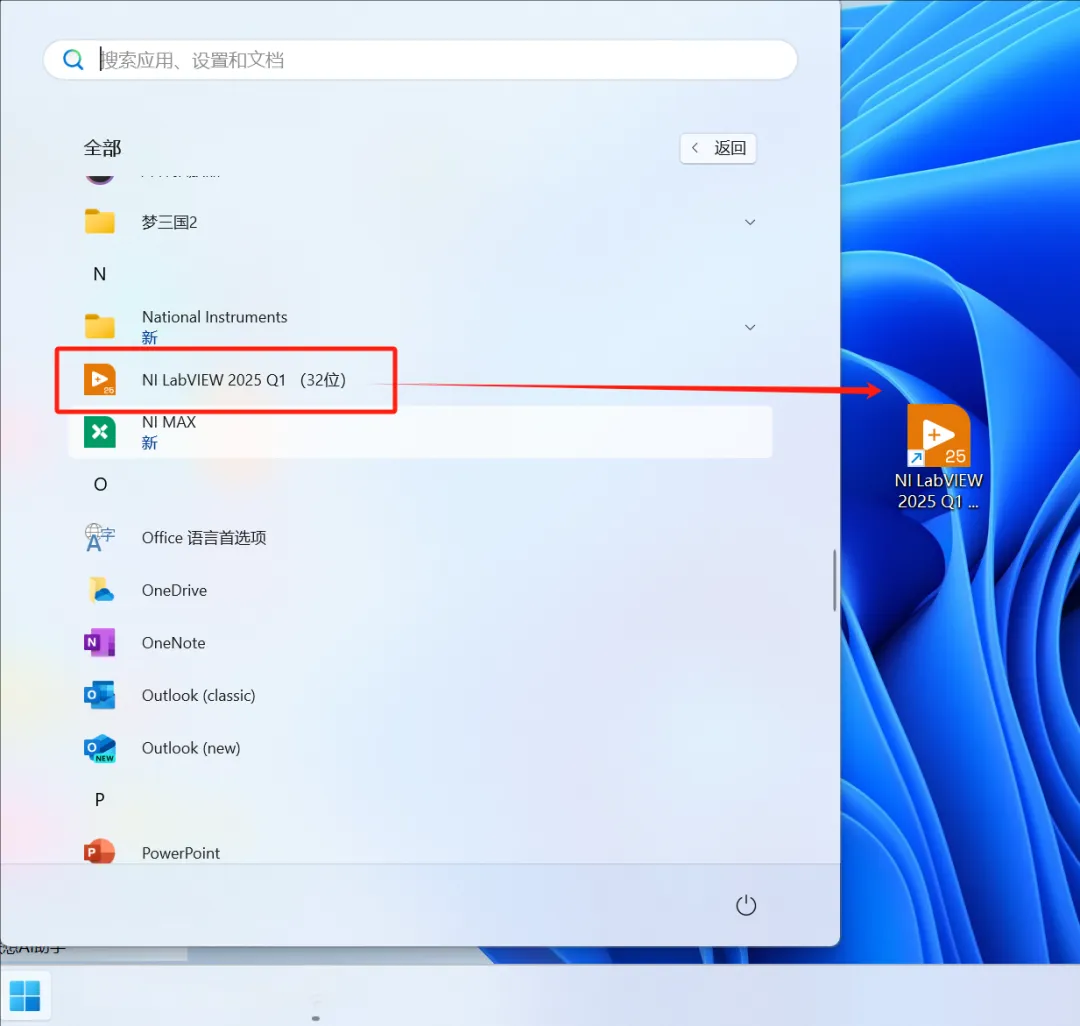Click the NI MAX label text
Viewport: 1080px width, 1026px height.
[169, 422]
